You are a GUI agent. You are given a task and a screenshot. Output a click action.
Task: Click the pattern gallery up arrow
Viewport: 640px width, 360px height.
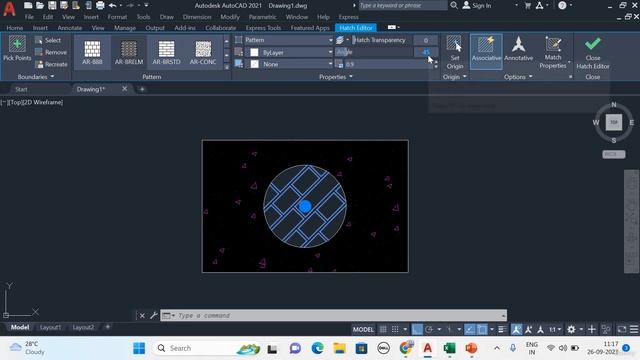(x=227, y=40)
